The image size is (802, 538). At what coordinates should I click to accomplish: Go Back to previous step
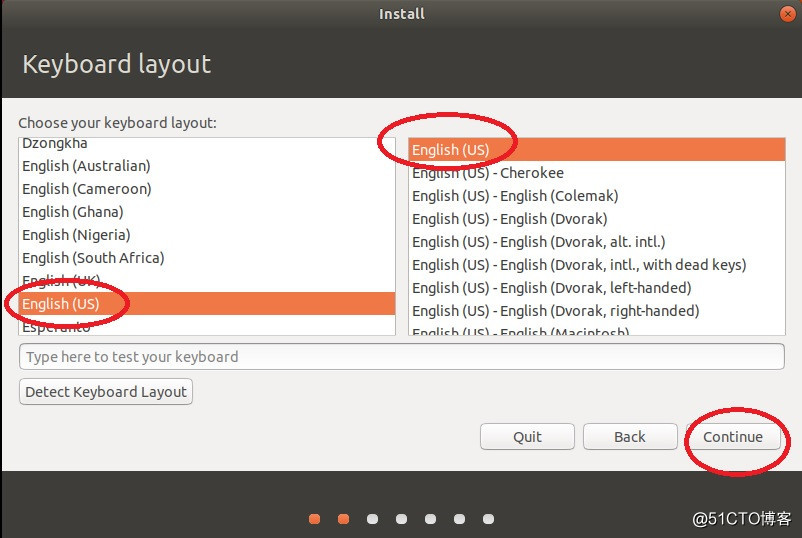pos(630,437)
